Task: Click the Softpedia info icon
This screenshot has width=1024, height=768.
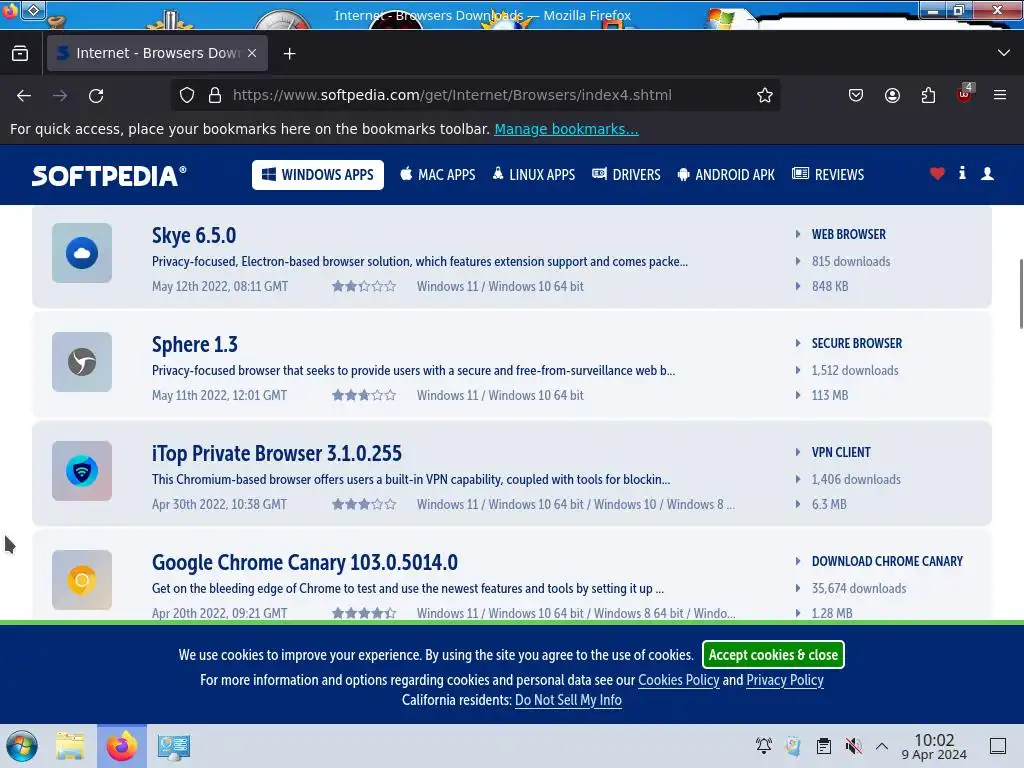Action: (962, 173)
